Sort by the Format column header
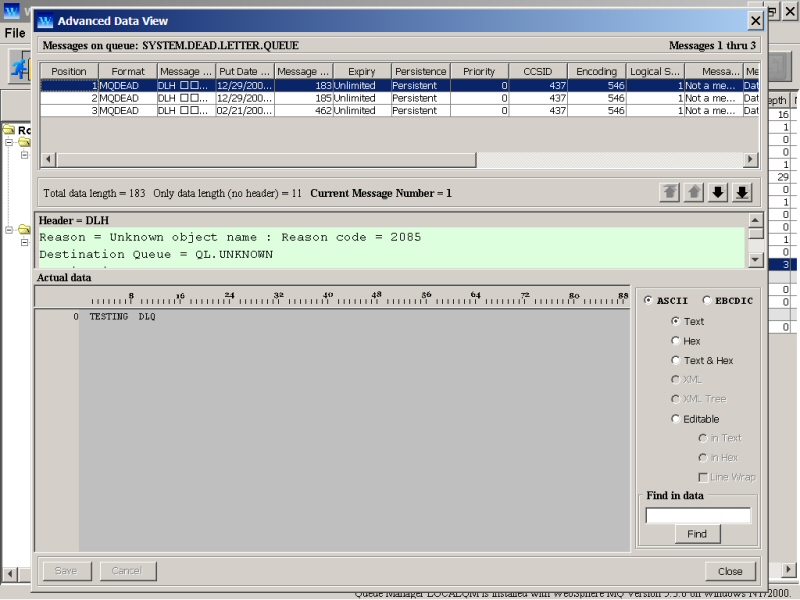 tap(128, 71)
